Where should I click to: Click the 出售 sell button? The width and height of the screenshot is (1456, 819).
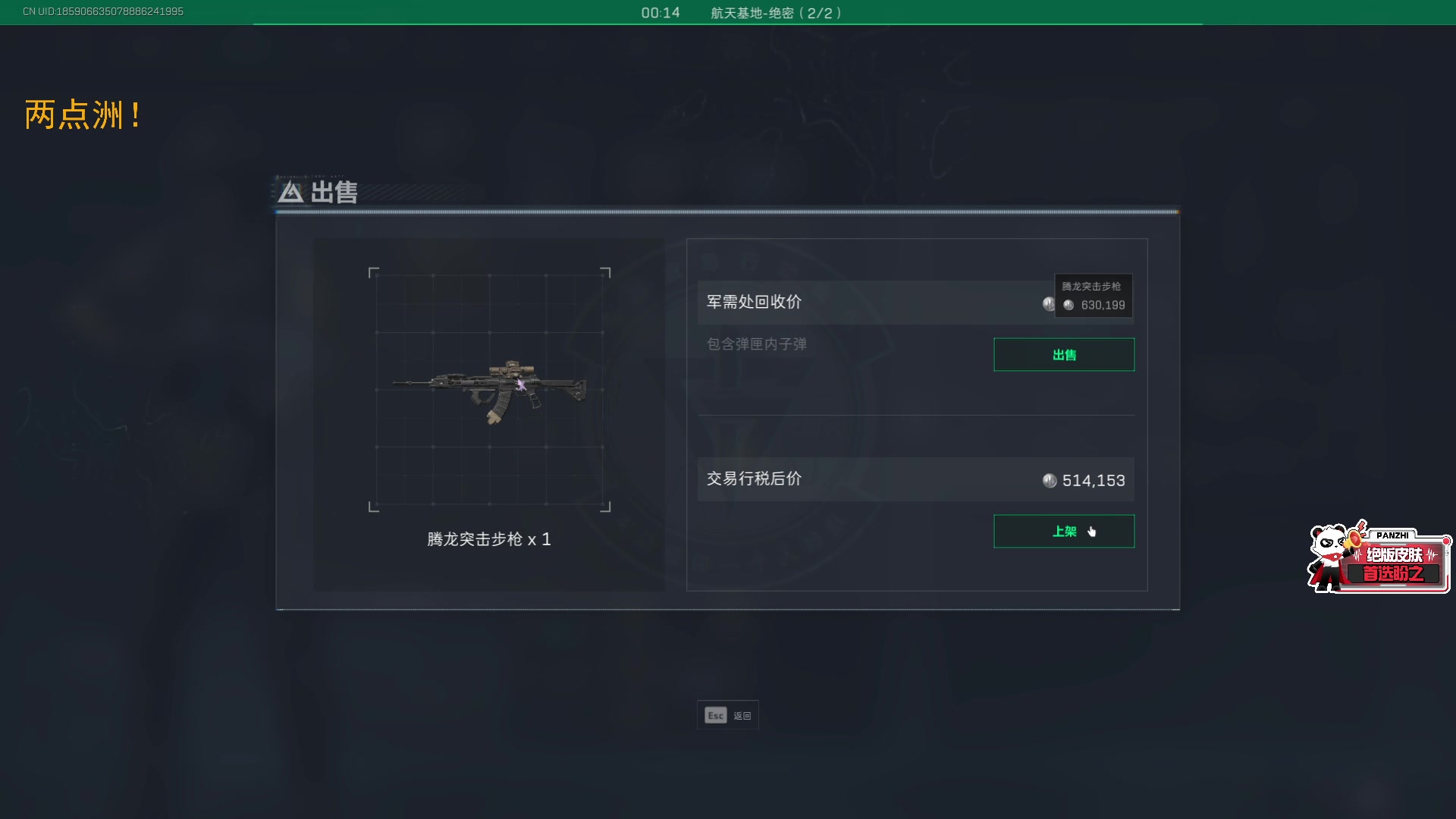pos(1064,354)
